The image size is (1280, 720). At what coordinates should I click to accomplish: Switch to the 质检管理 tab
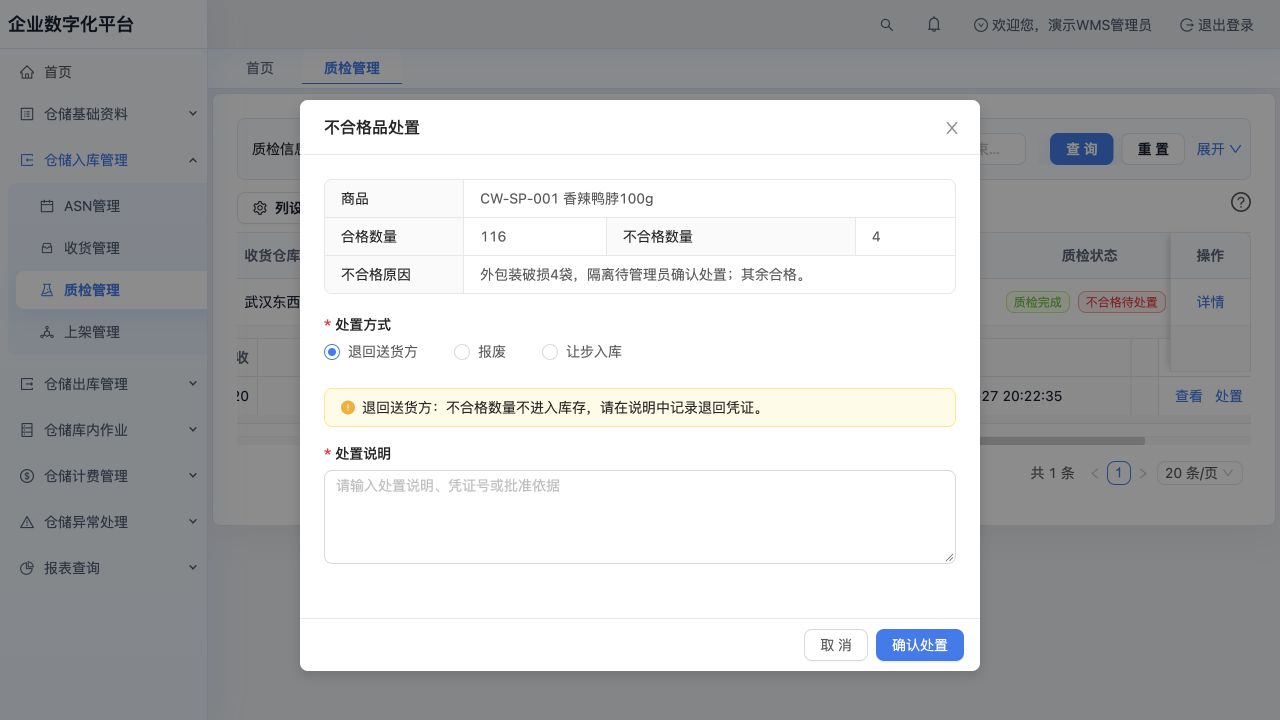[352, 68]
